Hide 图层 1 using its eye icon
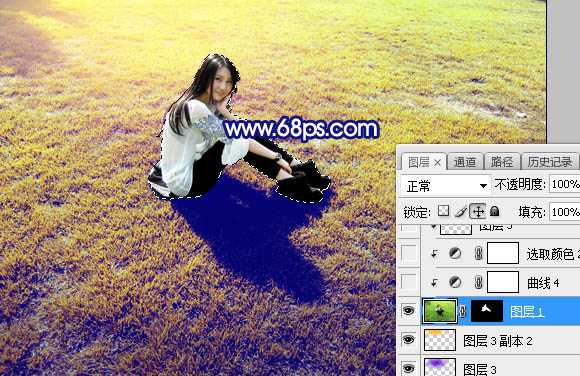The width and height of the screenshot is (580, 376). [408, 310]
